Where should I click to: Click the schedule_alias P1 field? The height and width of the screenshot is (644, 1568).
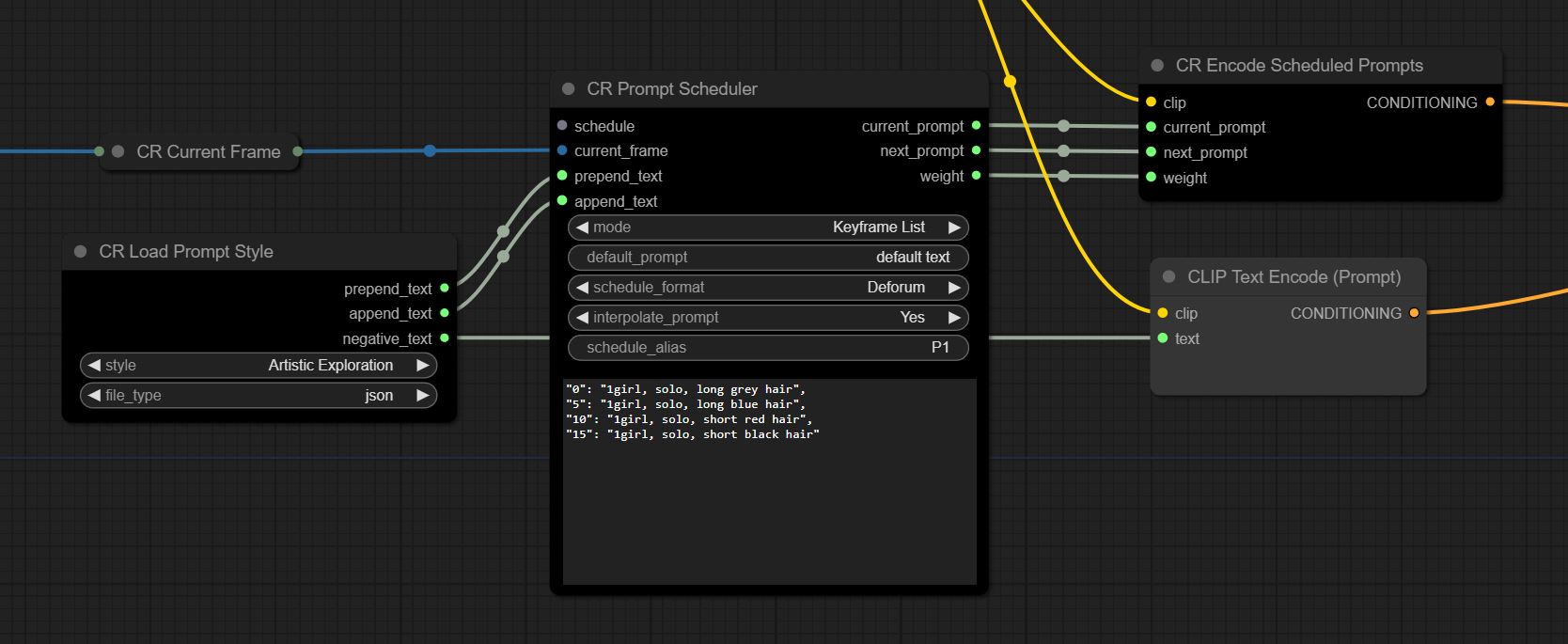pos(768,347)
